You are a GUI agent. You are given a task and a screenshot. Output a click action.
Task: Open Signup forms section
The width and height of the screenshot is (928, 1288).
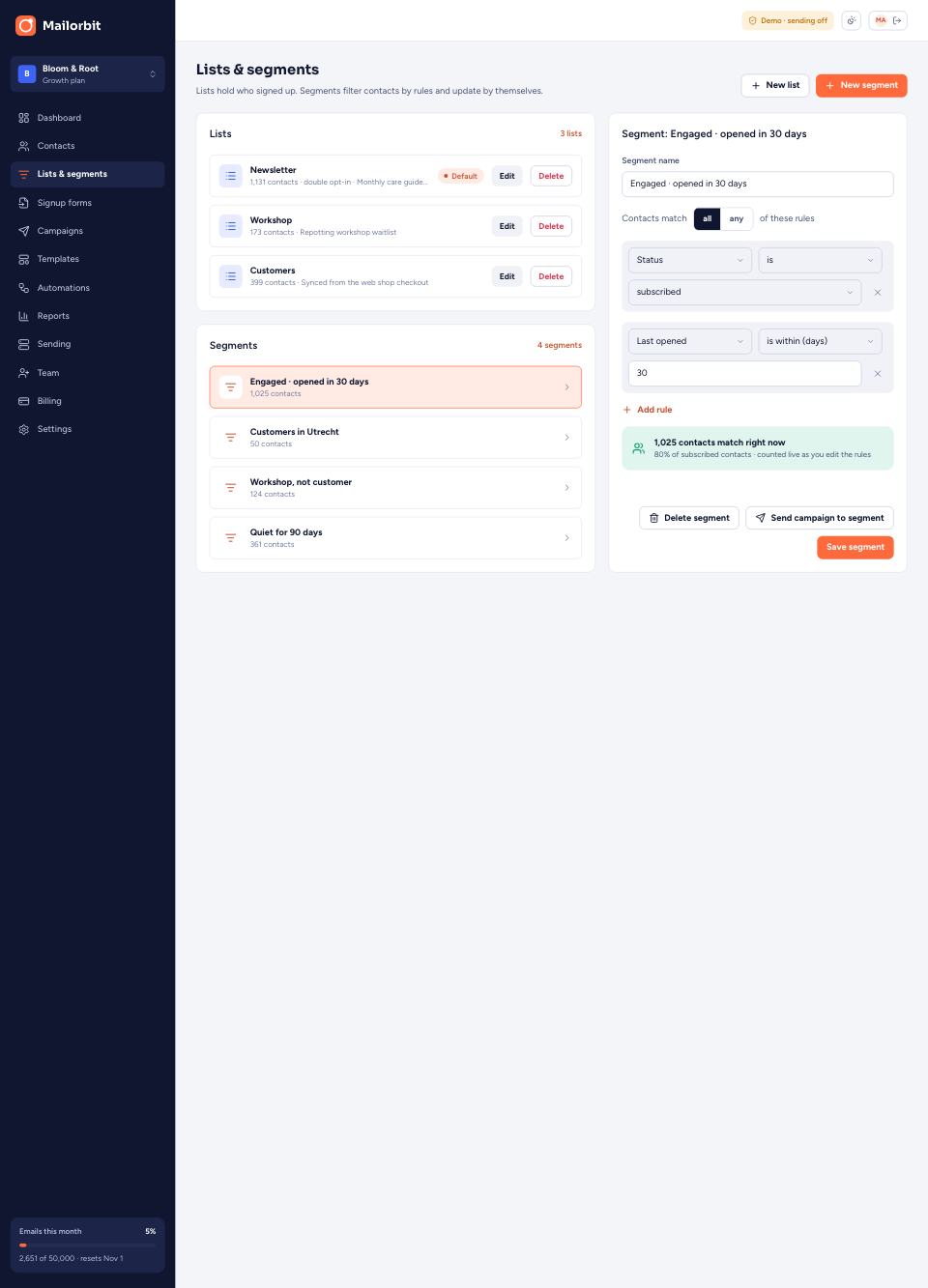pos(87,203)
